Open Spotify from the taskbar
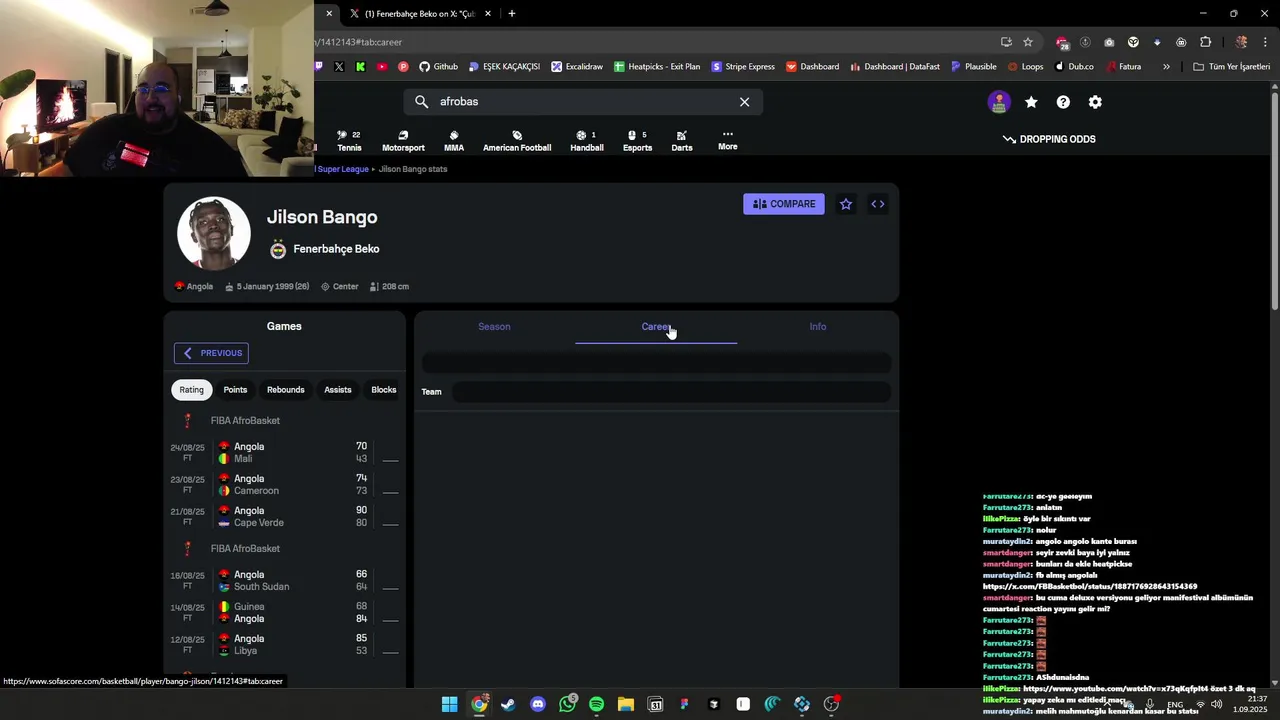 [x=596, y=705]
